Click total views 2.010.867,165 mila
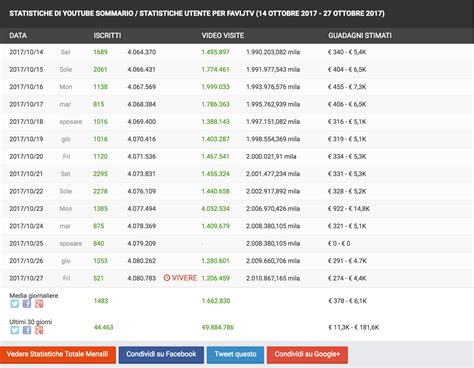Screen dimensions: 474x368 tap(273, 278)
